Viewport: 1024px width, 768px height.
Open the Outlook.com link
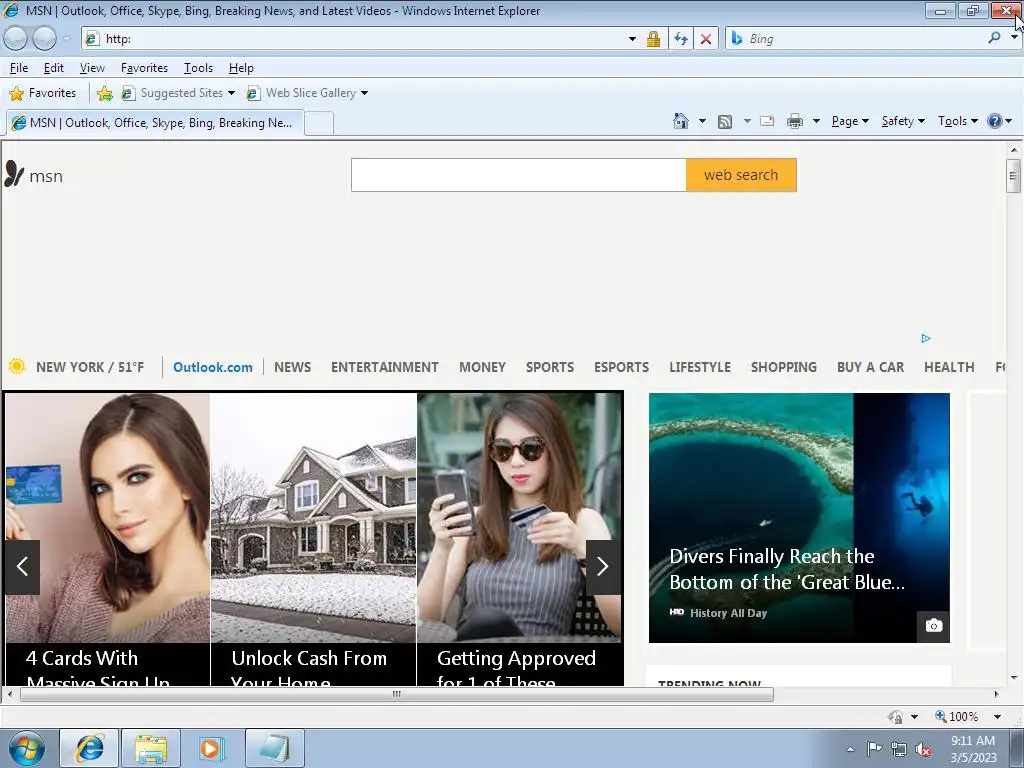click(213, 367)
